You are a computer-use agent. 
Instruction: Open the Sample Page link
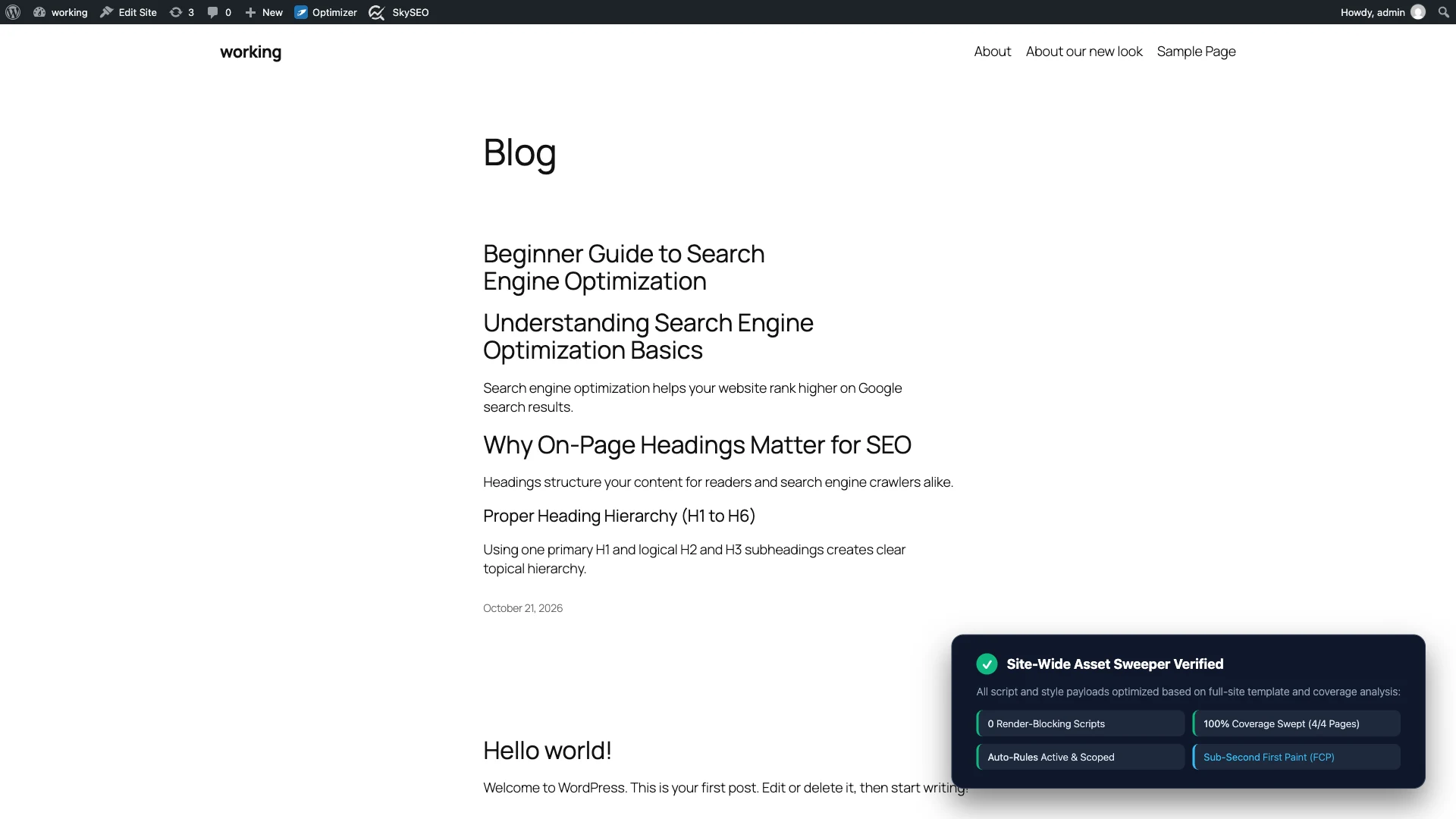pos(1197,52)
